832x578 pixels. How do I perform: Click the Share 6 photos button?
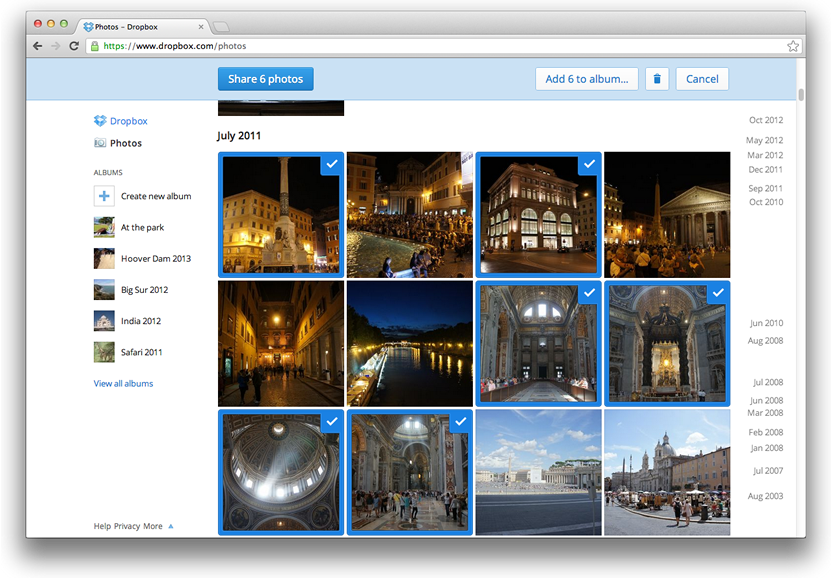coord(265,79)
